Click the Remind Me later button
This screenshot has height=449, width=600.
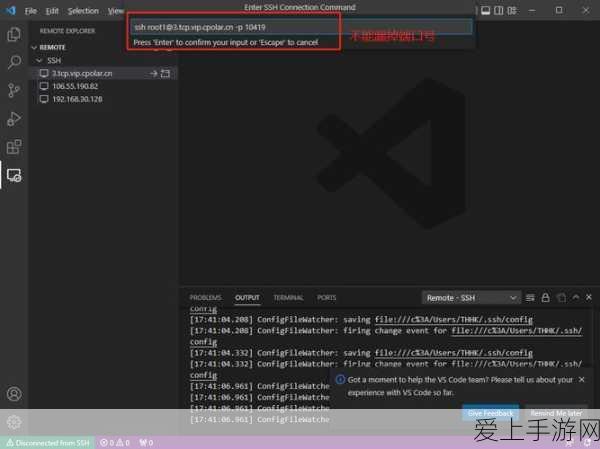pyautogui.click(x=556, y=413)
